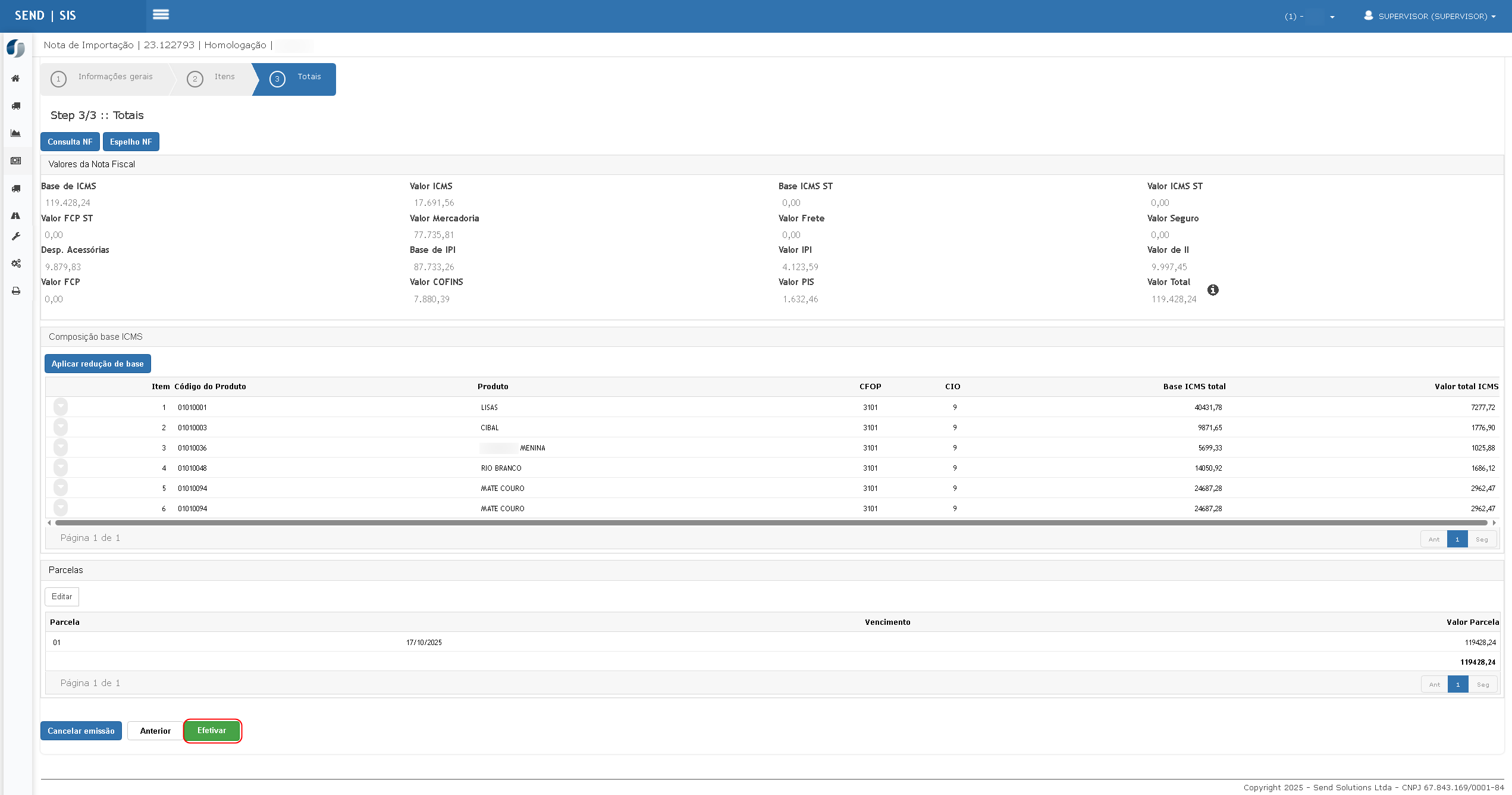This screenshot has height=795, width=1512.
Task: Click the wrench tool sidebar icon
Action: tap(16, 236)
